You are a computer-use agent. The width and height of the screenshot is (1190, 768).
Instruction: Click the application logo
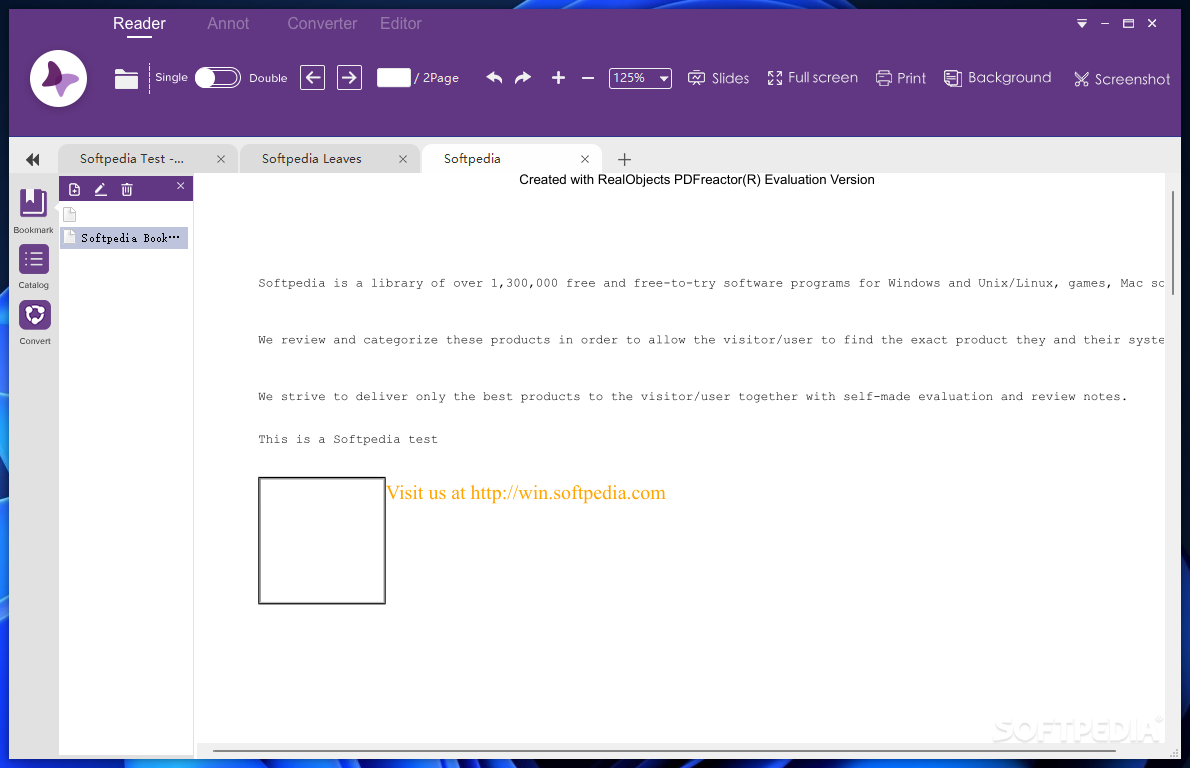pyautogui.click(x=58, y=78)
